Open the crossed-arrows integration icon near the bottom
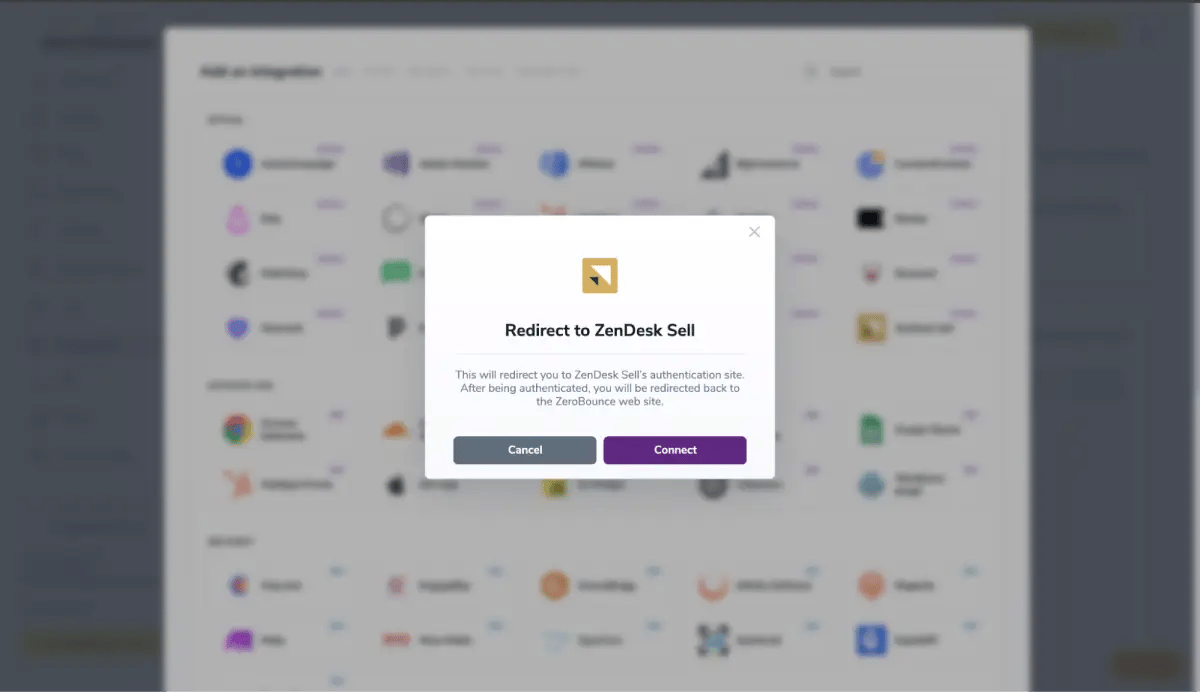 [x=712, y=639]
